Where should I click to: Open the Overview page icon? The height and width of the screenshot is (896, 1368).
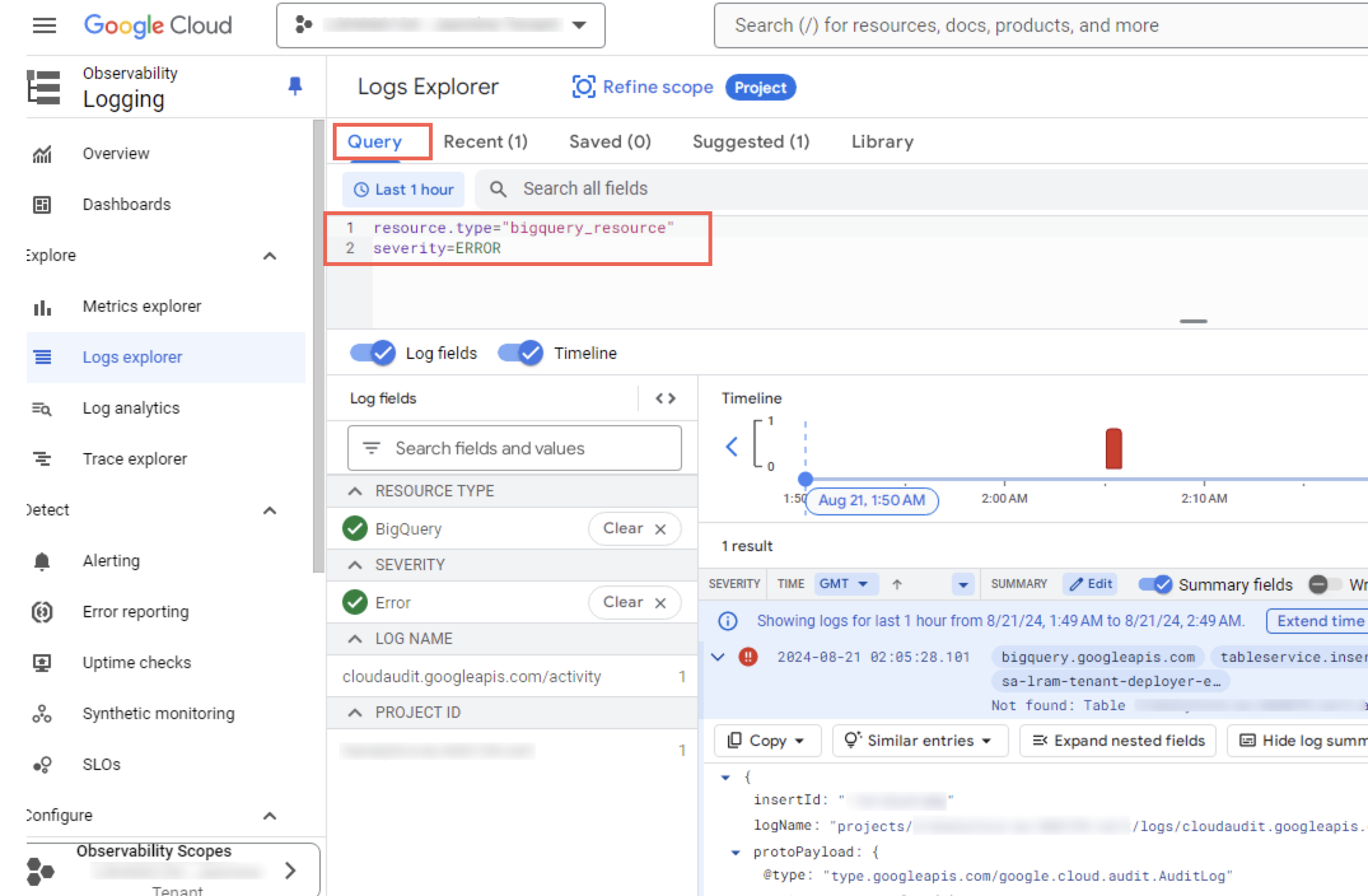[42, 154]
